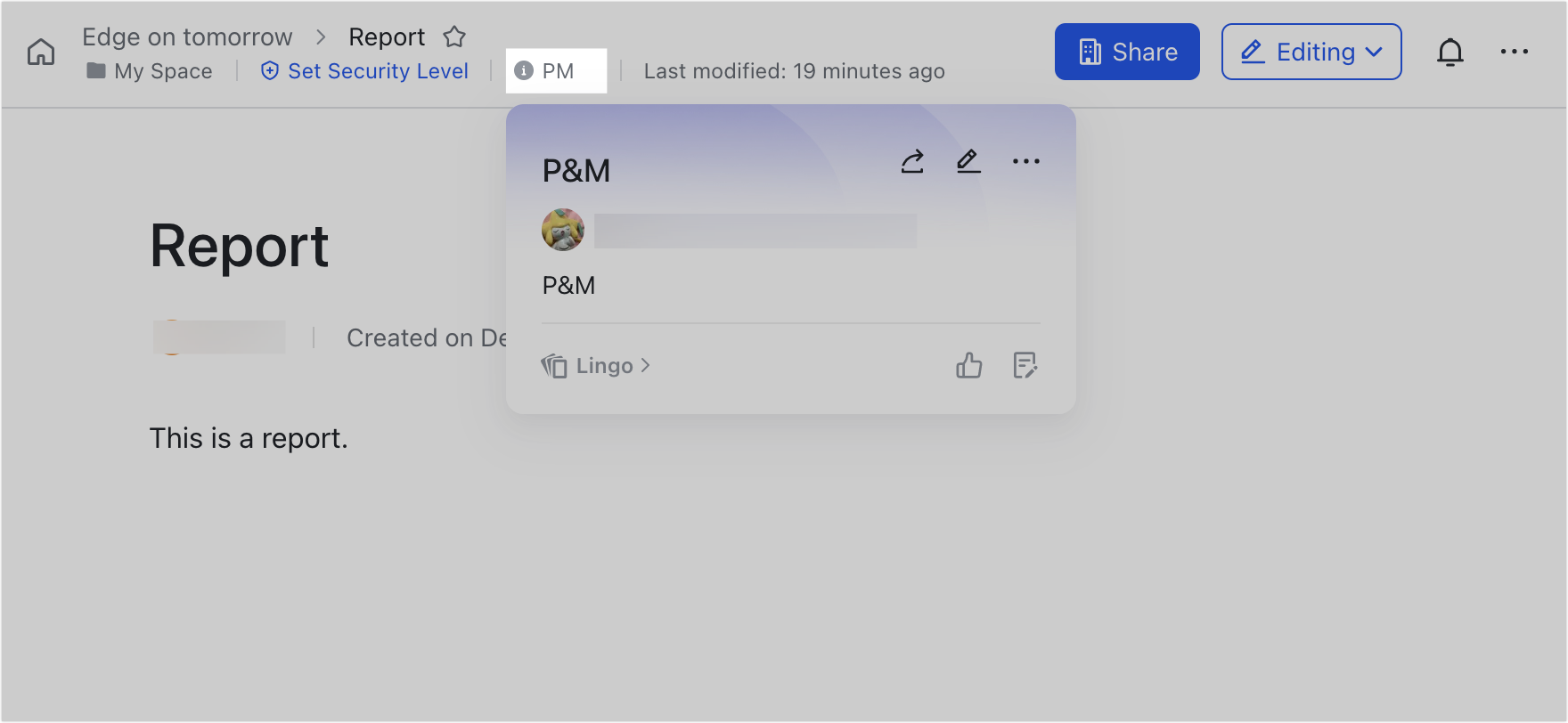The image size is (1568, 723).
Task: Open more options in the P&M card
Action: tap(1025, 161)
